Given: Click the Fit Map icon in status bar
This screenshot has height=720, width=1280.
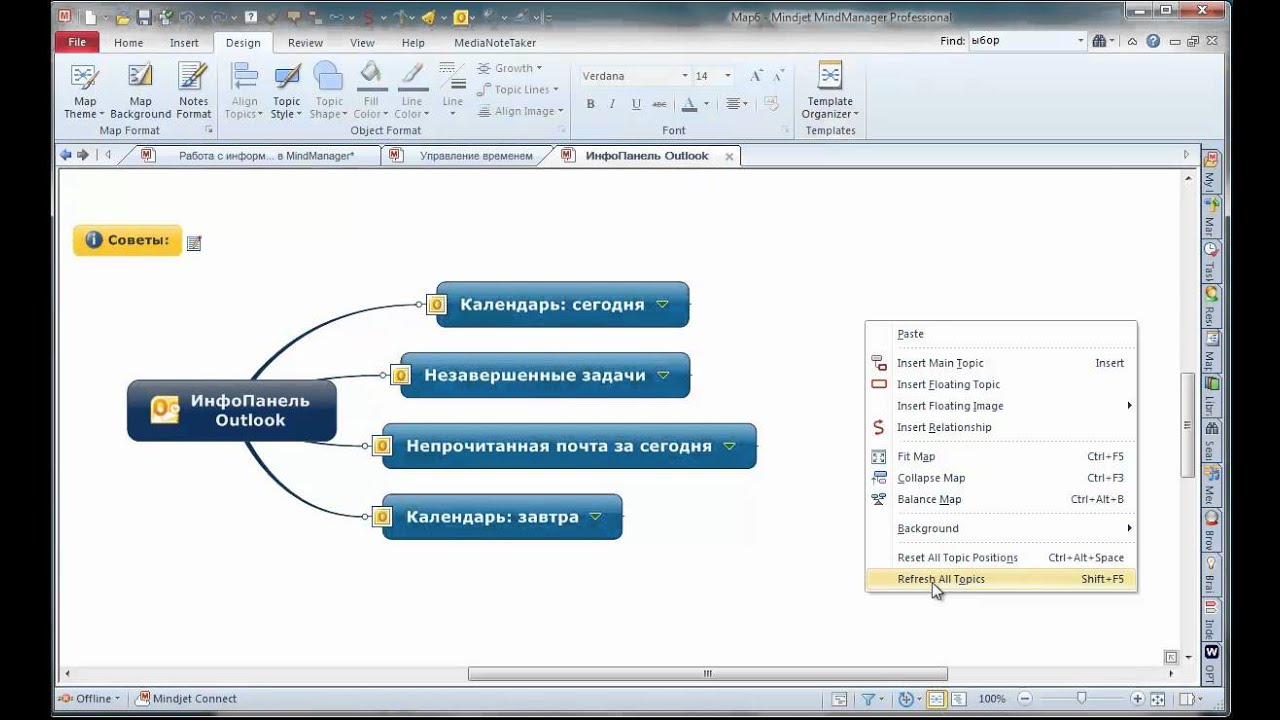Looking at the screenshot, I should coord(1158,699).
